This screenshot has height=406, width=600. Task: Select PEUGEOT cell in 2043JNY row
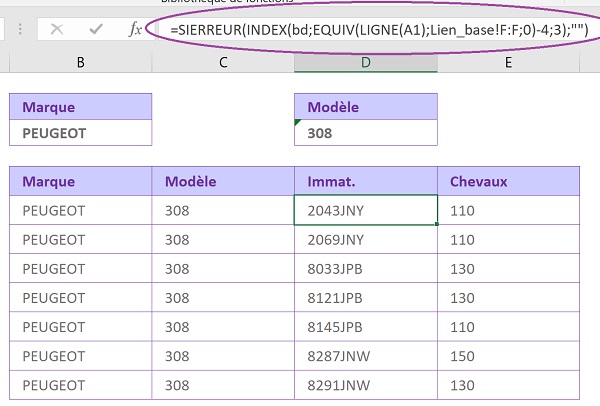pos(80,210)
